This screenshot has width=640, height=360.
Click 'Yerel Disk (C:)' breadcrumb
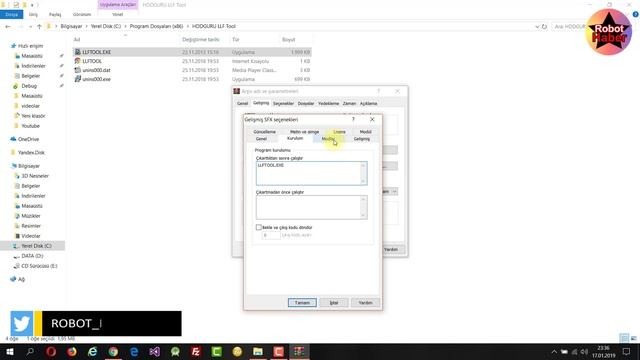click(x=106, y=26)
